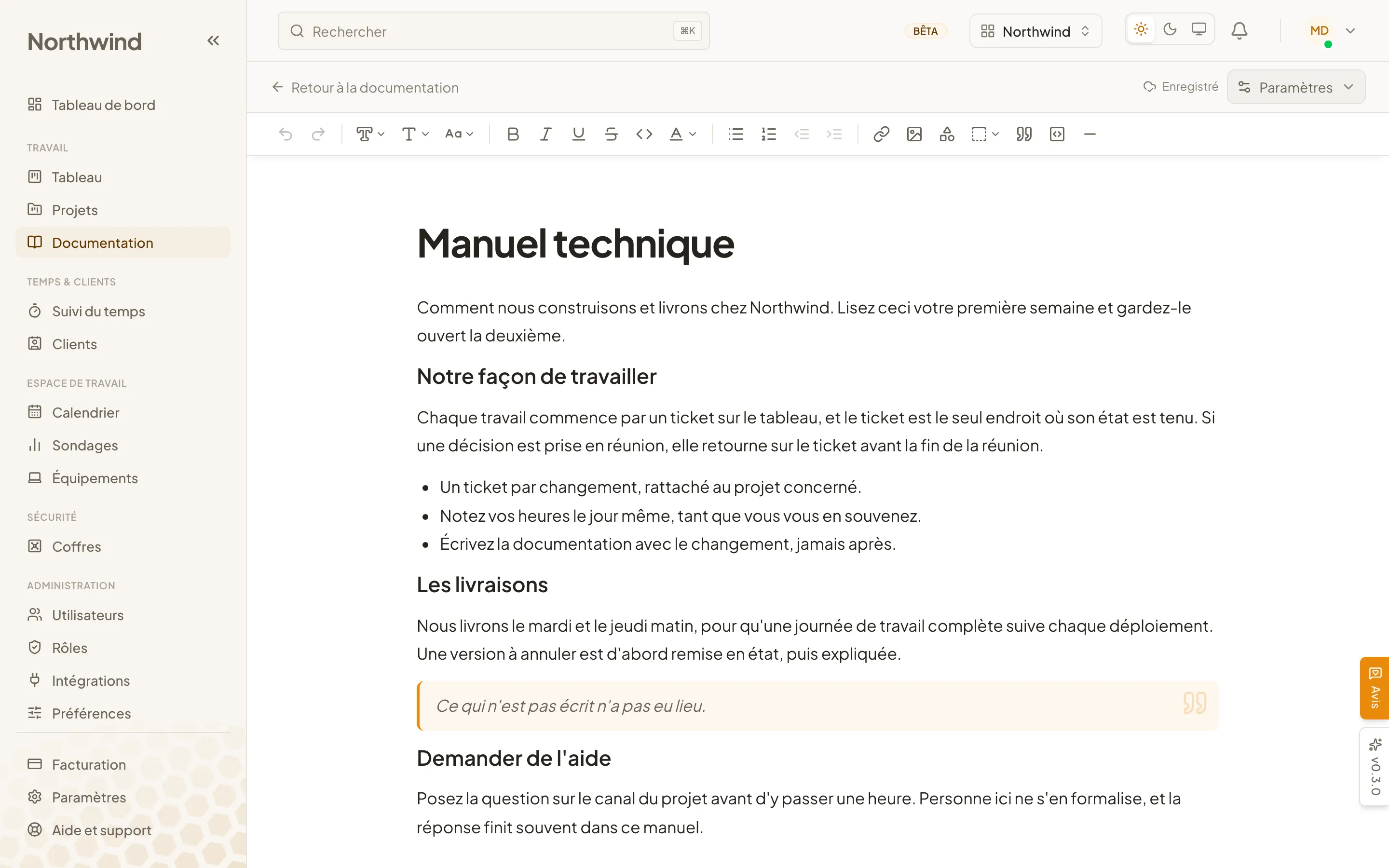This screenshot has height=868, width=1389.
Task: Open Aide et support
Action: (123, 830)
